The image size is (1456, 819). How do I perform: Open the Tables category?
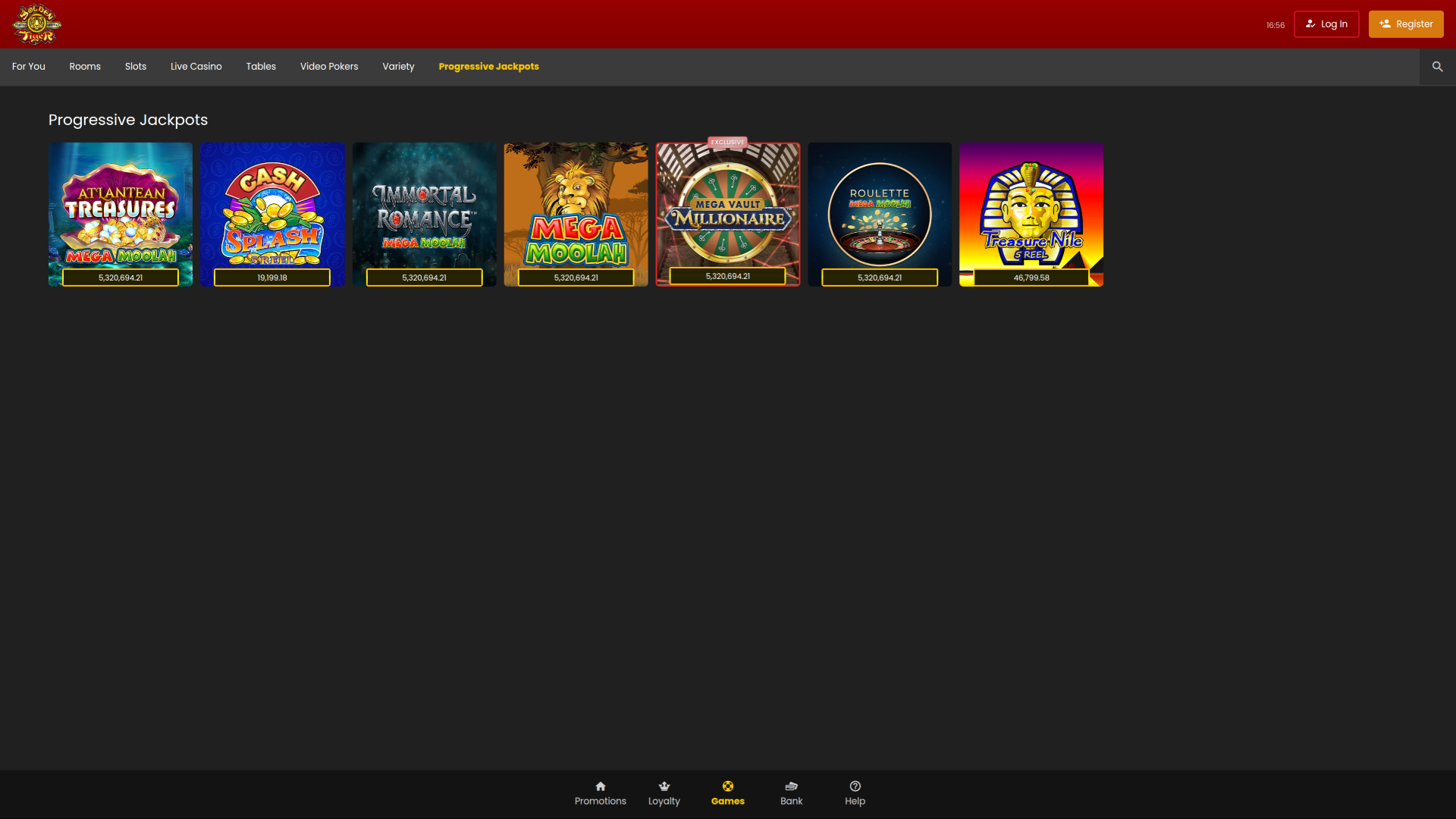coord(261,67)
